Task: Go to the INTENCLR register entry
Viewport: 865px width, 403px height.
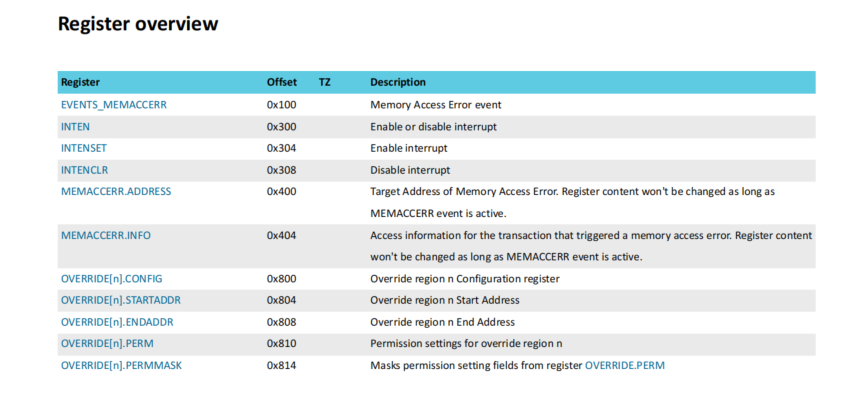Action: coord(84,170)
